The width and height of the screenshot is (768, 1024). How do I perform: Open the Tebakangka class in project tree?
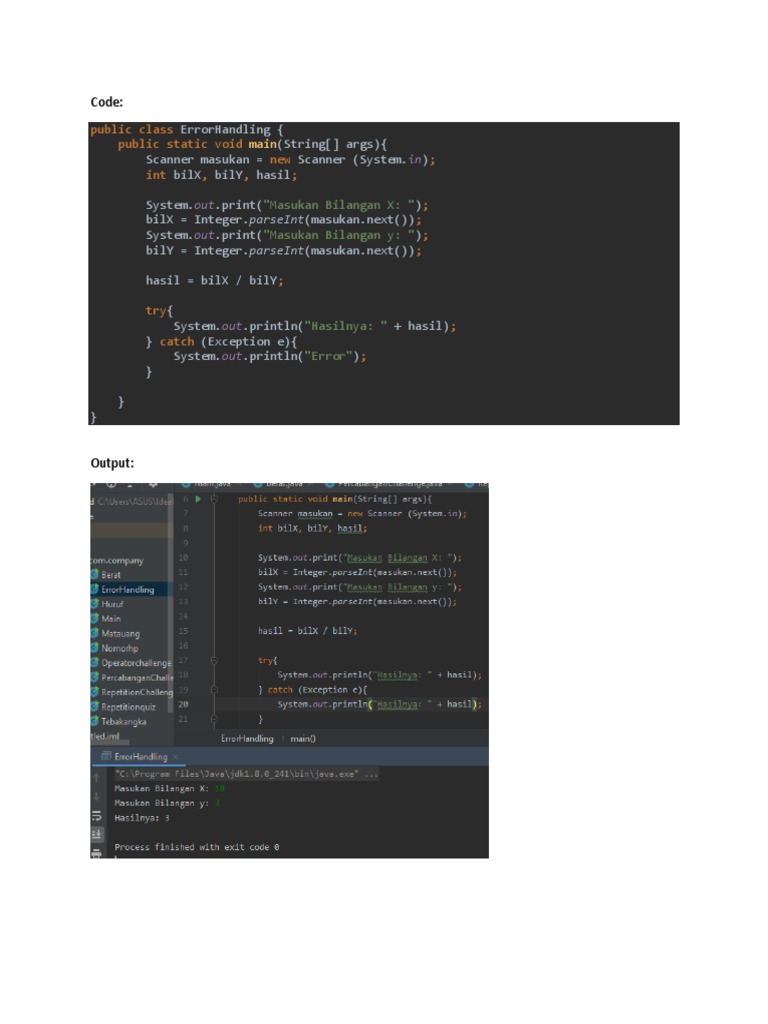point(123,722)
